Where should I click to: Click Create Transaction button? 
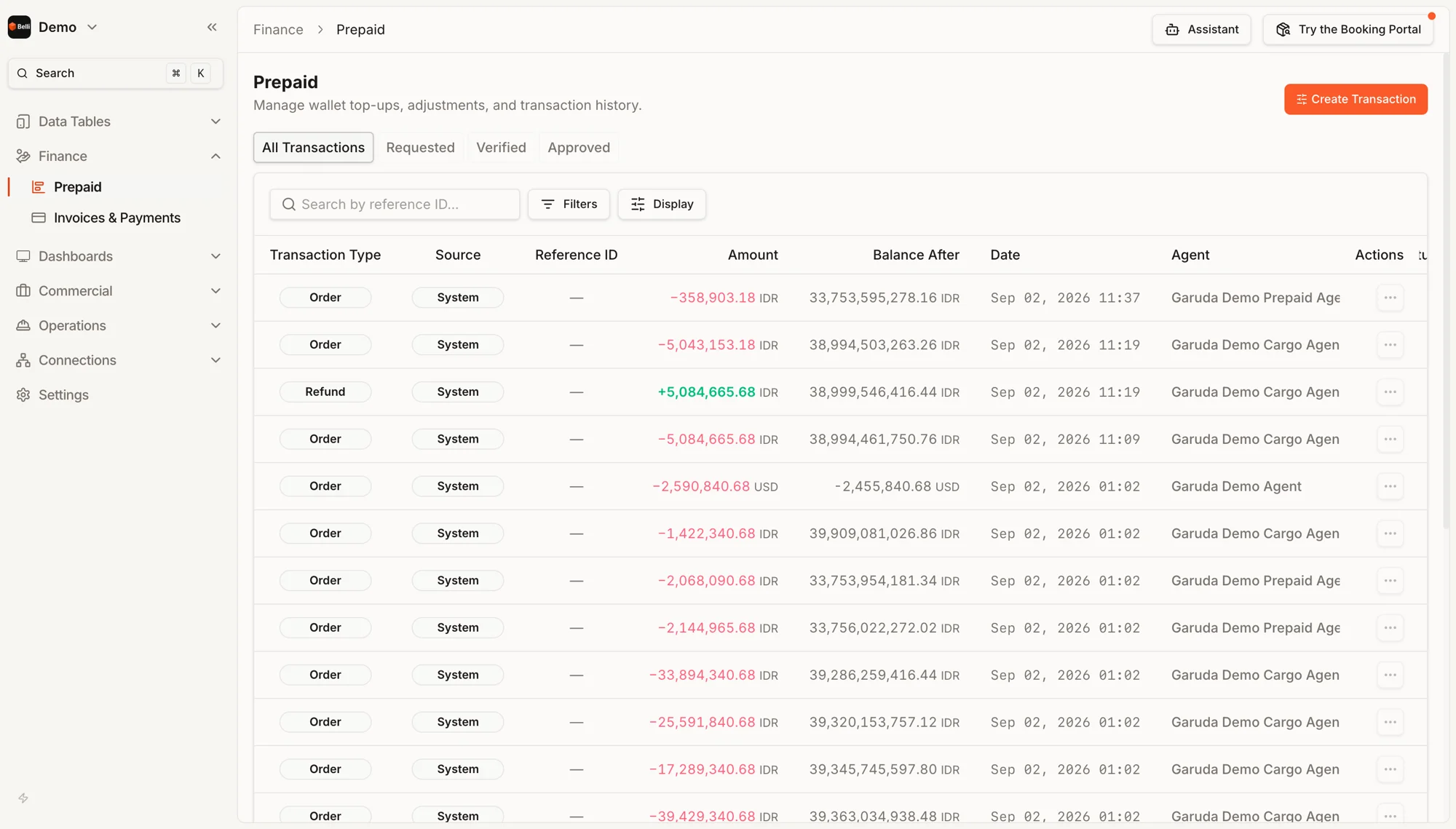click(x=1356, y=99)
